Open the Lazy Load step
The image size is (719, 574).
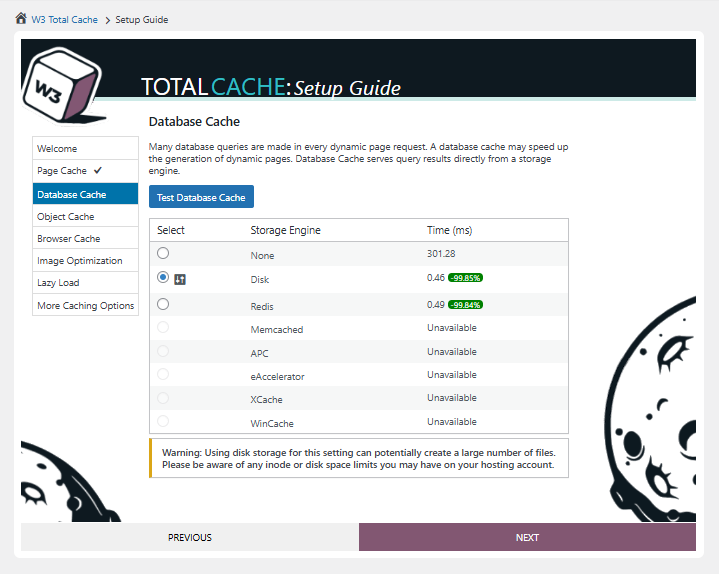59,283
